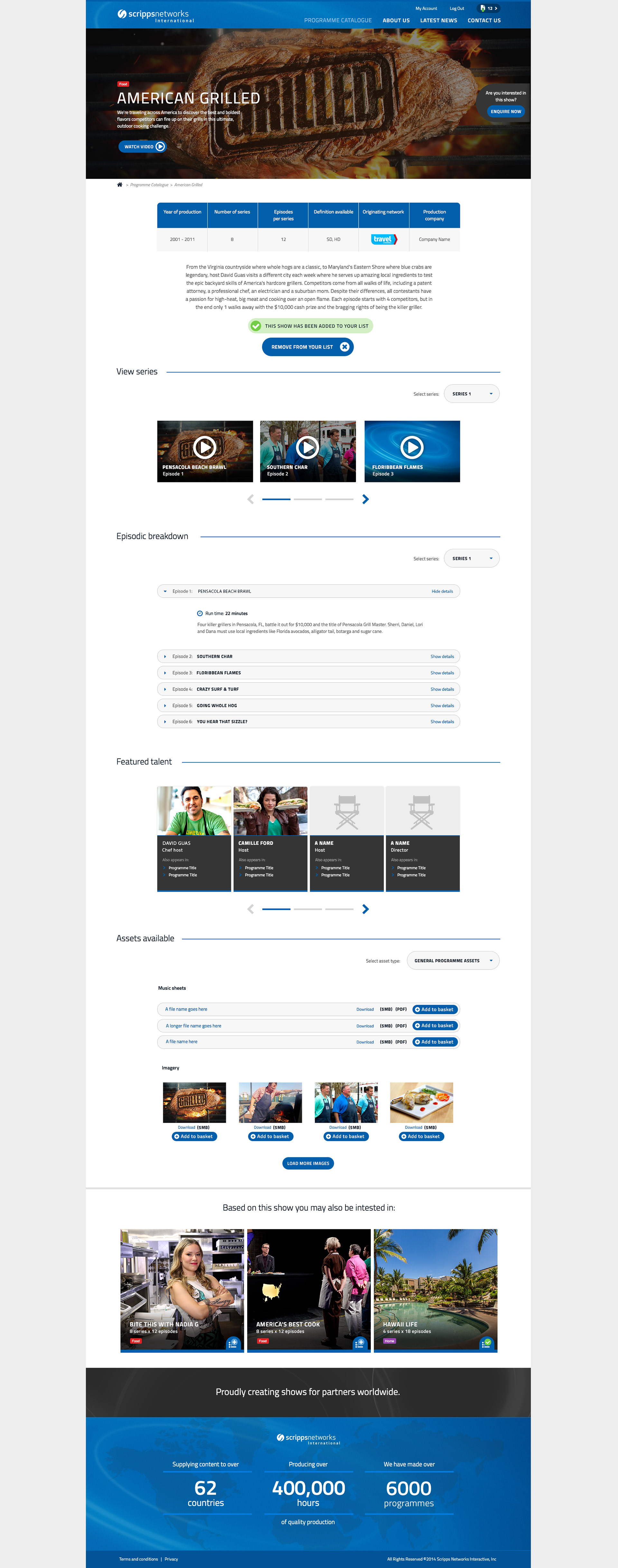Open Programme Catalogue menu item
Screen dimensions: 618x1568
pos(337,21)
